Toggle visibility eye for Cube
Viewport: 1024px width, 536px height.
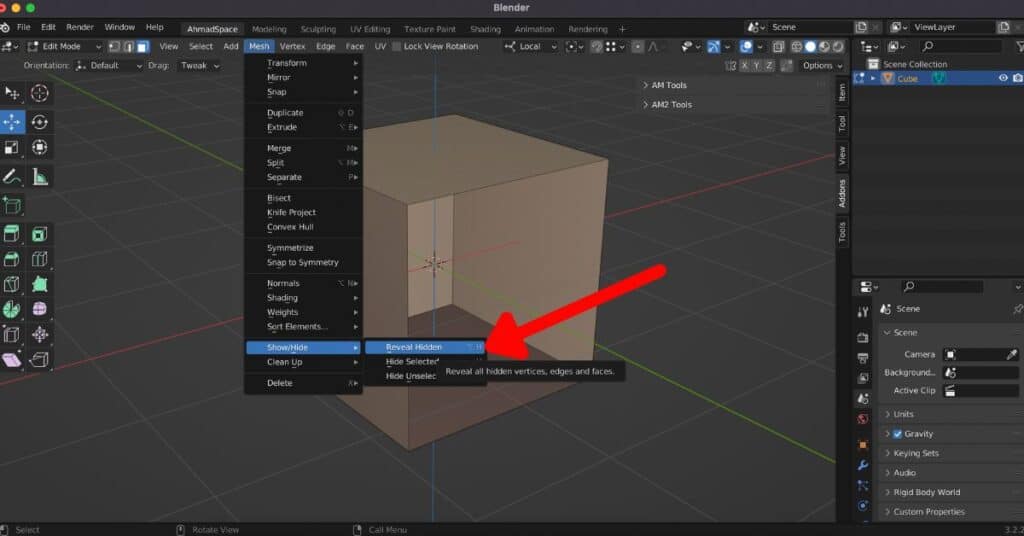(x=1003, y=78)
